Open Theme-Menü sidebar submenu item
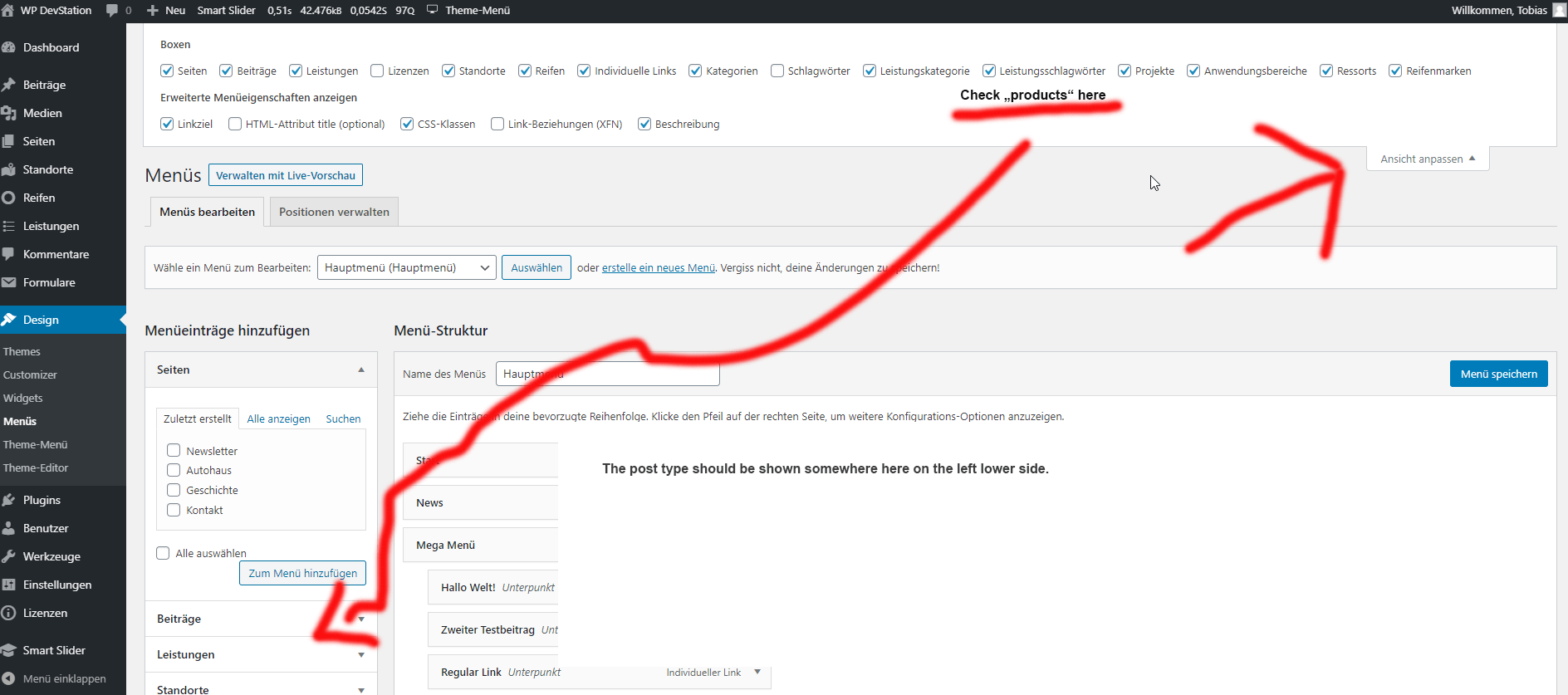This screenshot has height=695, width=1568. 35,444
